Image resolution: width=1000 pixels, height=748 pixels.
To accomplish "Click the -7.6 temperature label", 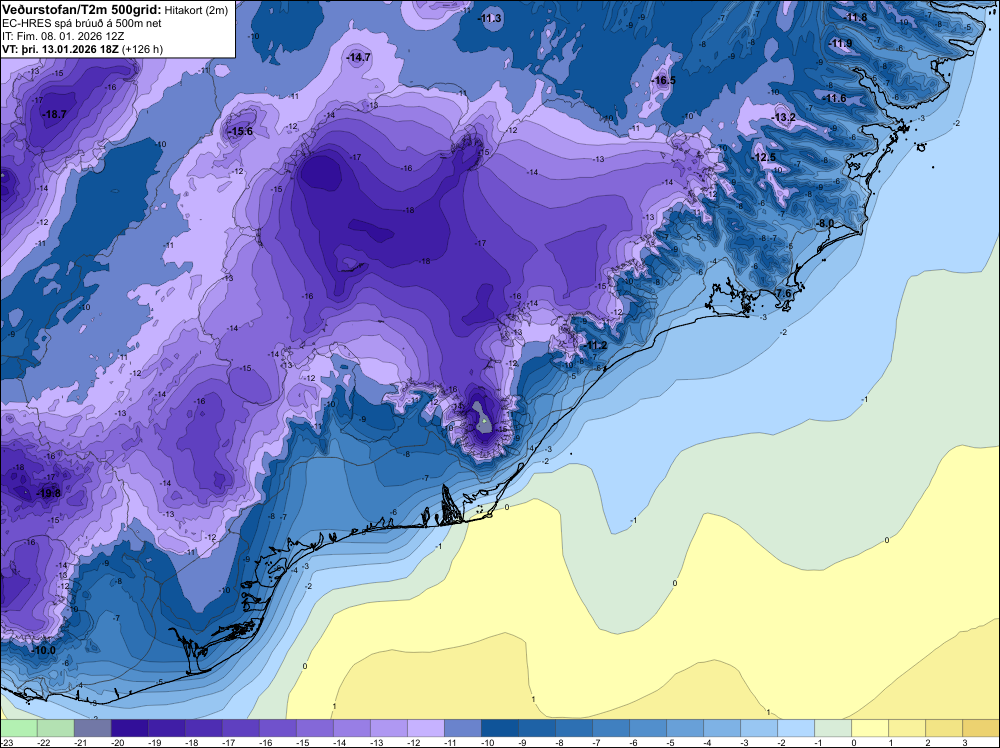I will click(x=783, y=293).
